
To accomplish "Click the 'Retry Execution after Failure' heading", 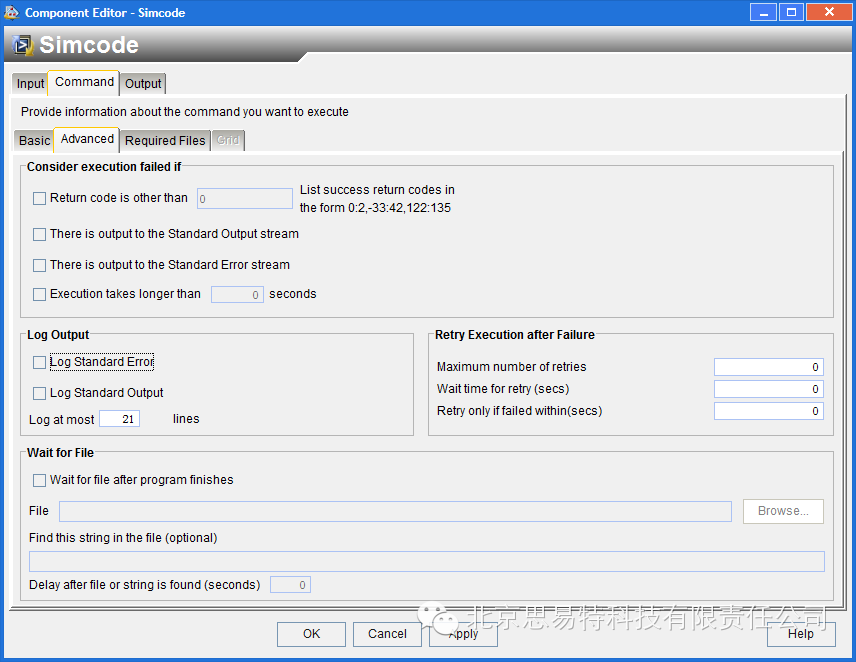I will [515, 335].
